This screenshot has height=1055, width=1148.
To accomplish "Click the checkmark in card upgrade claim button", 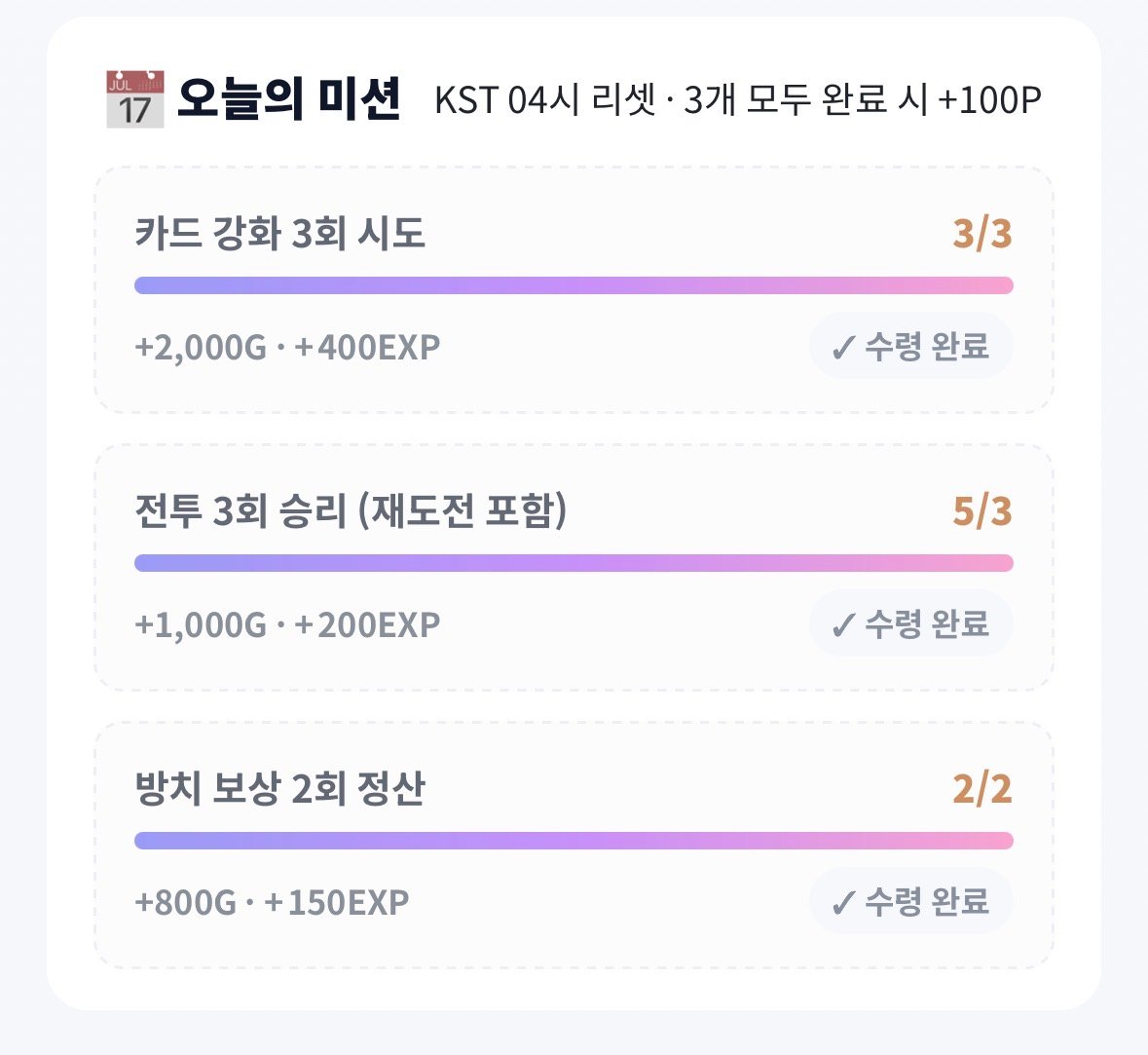I will click(843, 347).
